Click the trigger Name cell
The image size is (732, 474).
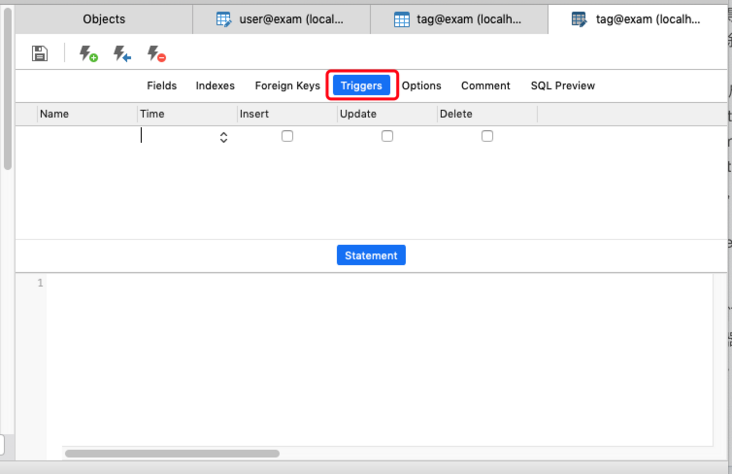pyautogui.click(x=87, y=136)
